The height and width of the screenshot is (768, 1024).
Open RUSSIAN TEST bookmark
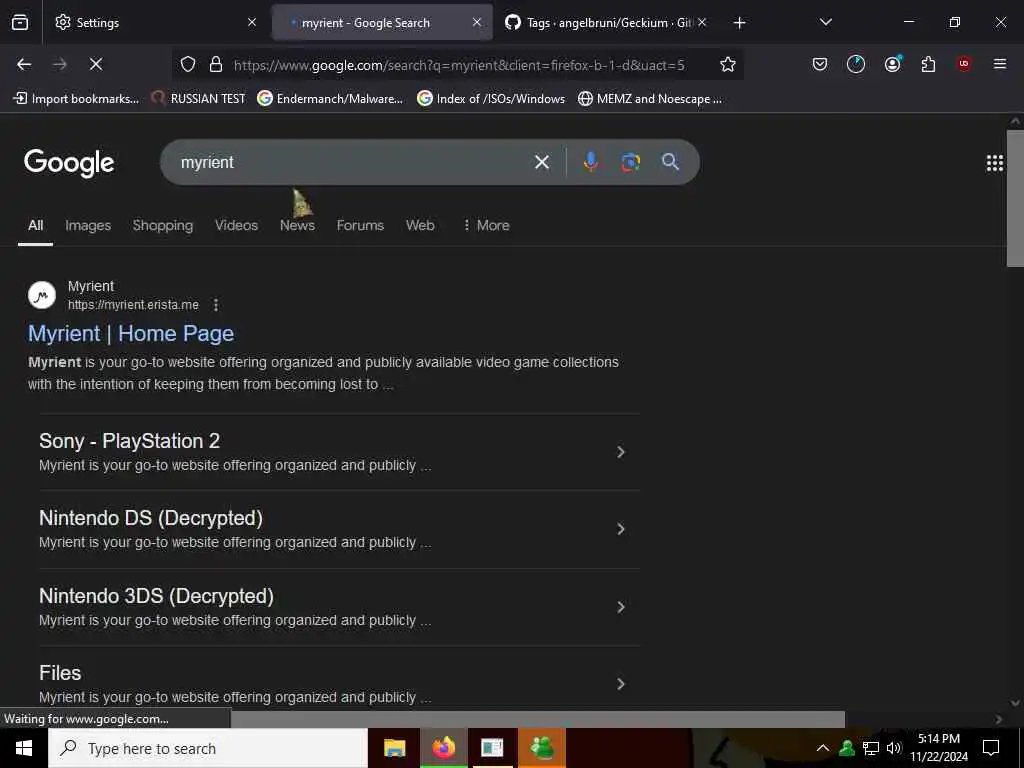click(198, 99)
